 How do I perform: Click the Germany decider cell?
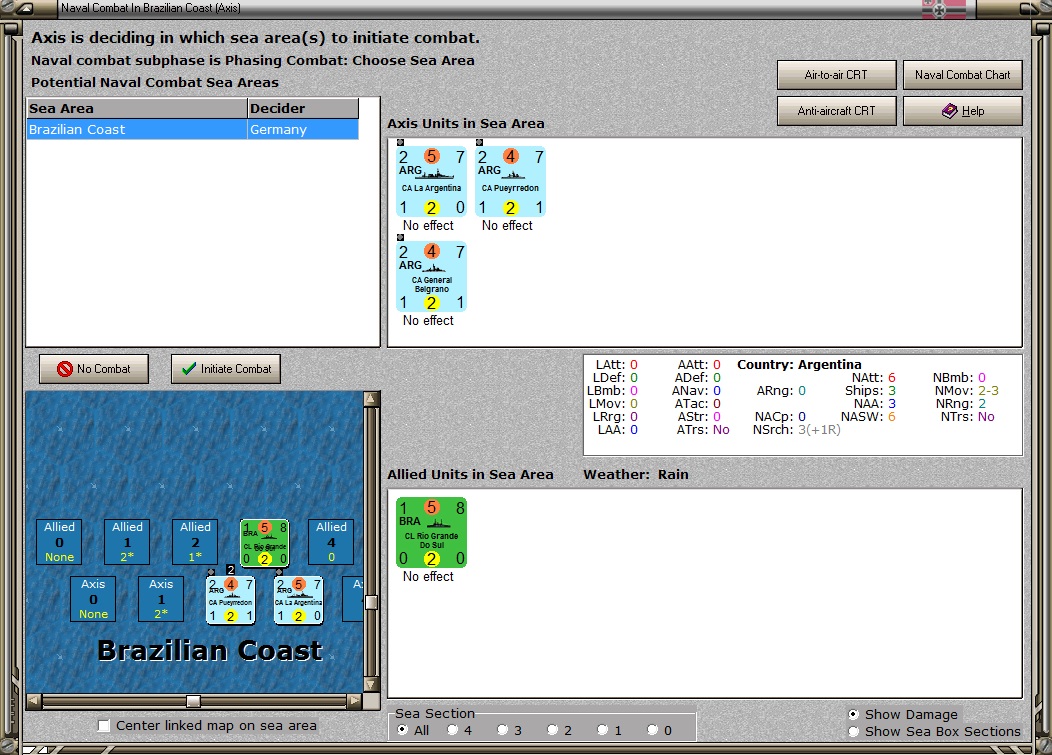tap(303, 130)
